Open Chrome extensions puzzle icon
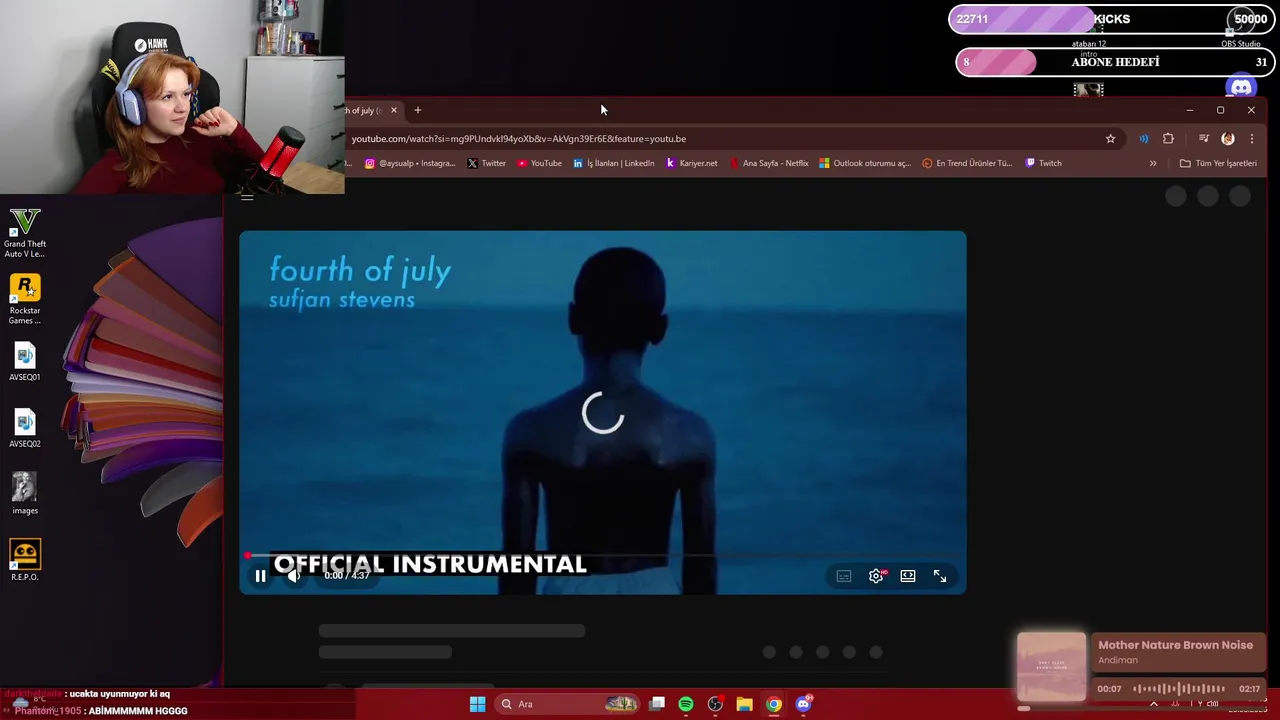This screenshot has width=1280, height=720. [1168, 139]
